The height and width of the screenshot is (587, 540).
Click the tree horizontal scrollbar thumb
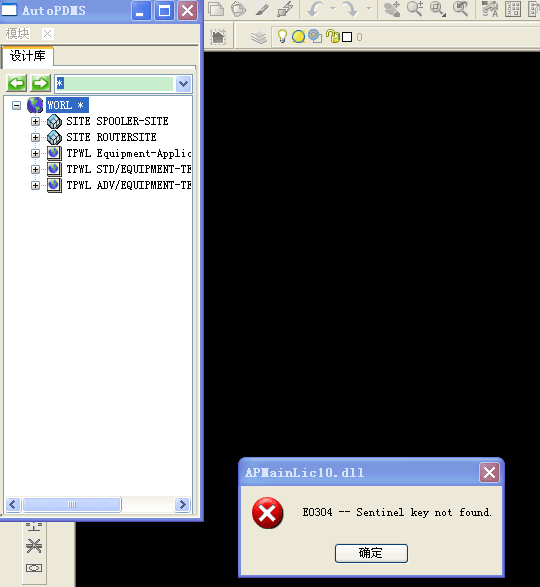pos(72,505)
